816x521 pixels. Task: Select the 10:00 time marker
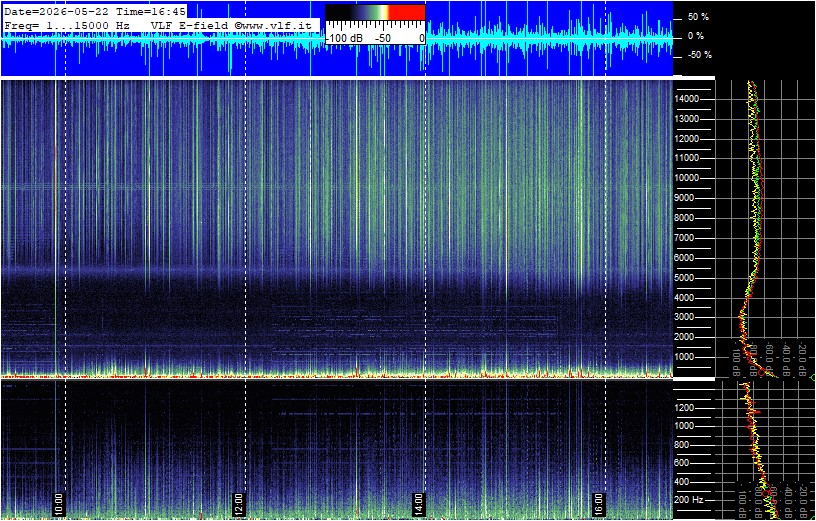tap(59, 504)
